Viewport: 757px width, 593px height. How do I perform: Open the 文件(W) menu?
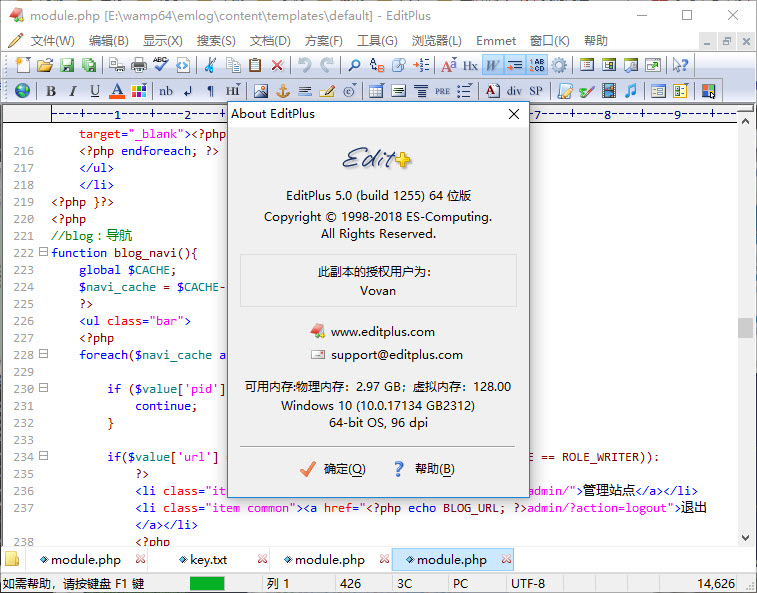(x=53, y=41)
